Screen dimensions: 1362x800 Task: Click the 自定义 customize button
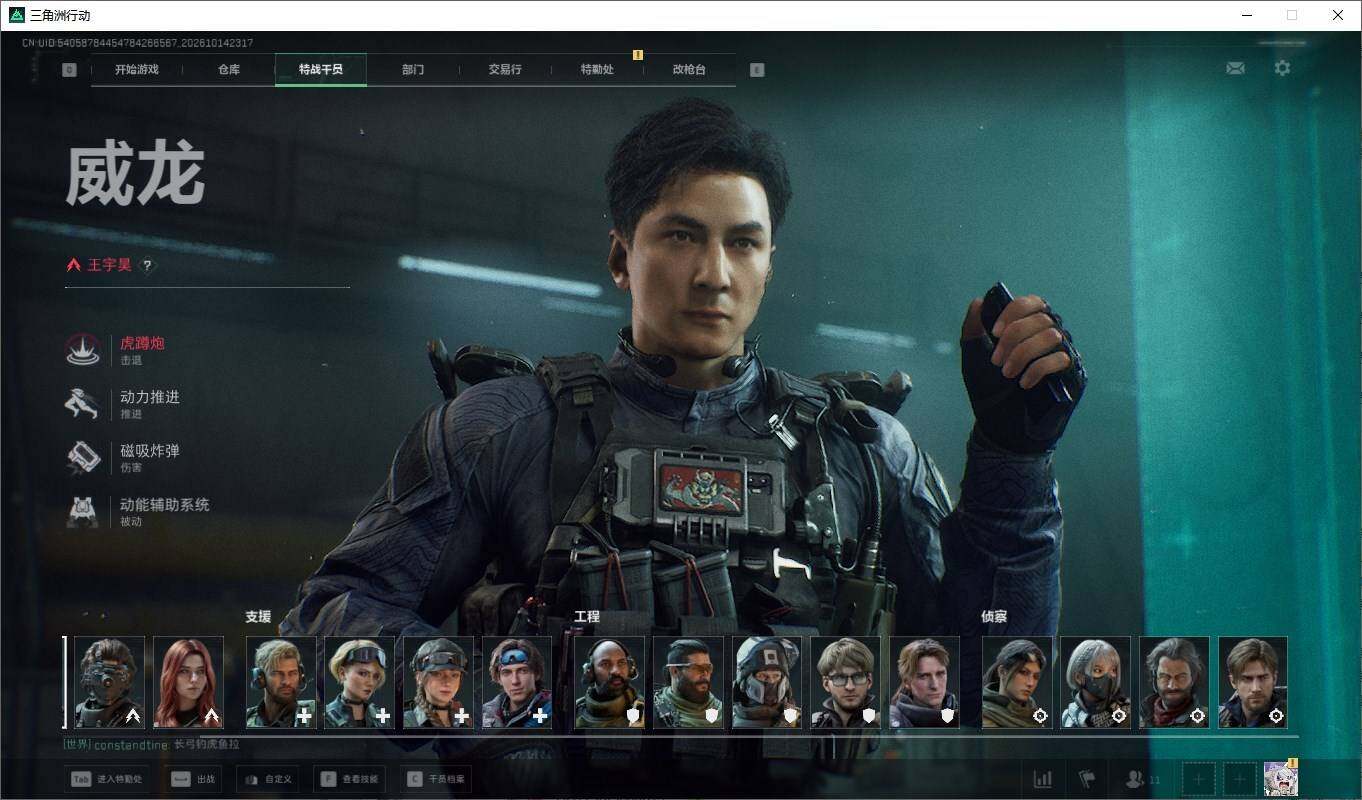[268, 779]
